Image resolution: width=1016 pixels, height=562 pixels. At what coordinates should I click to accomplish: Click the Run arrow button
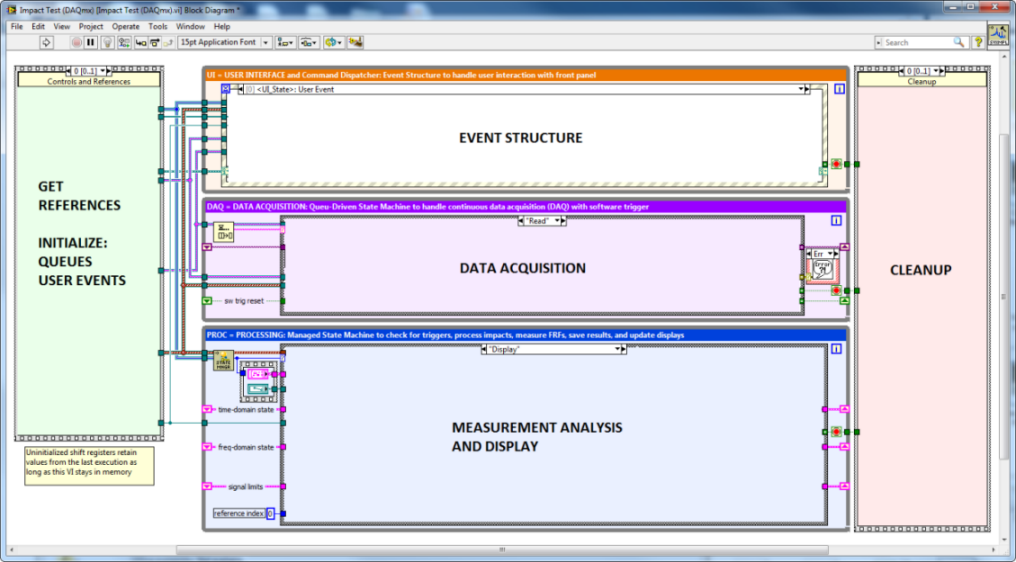click(46, 42)
